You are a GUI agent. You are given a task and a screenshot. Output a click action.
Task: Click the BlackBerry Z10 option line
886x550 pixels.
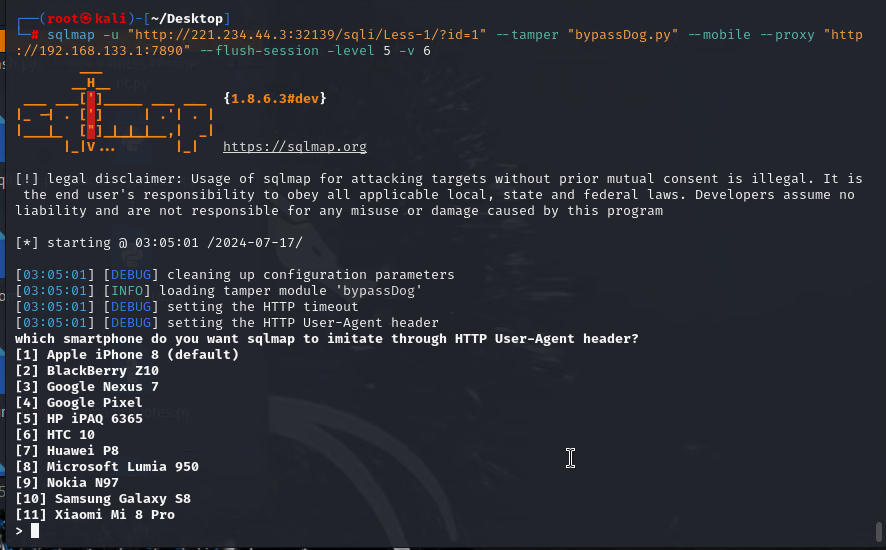pos(87,371)
